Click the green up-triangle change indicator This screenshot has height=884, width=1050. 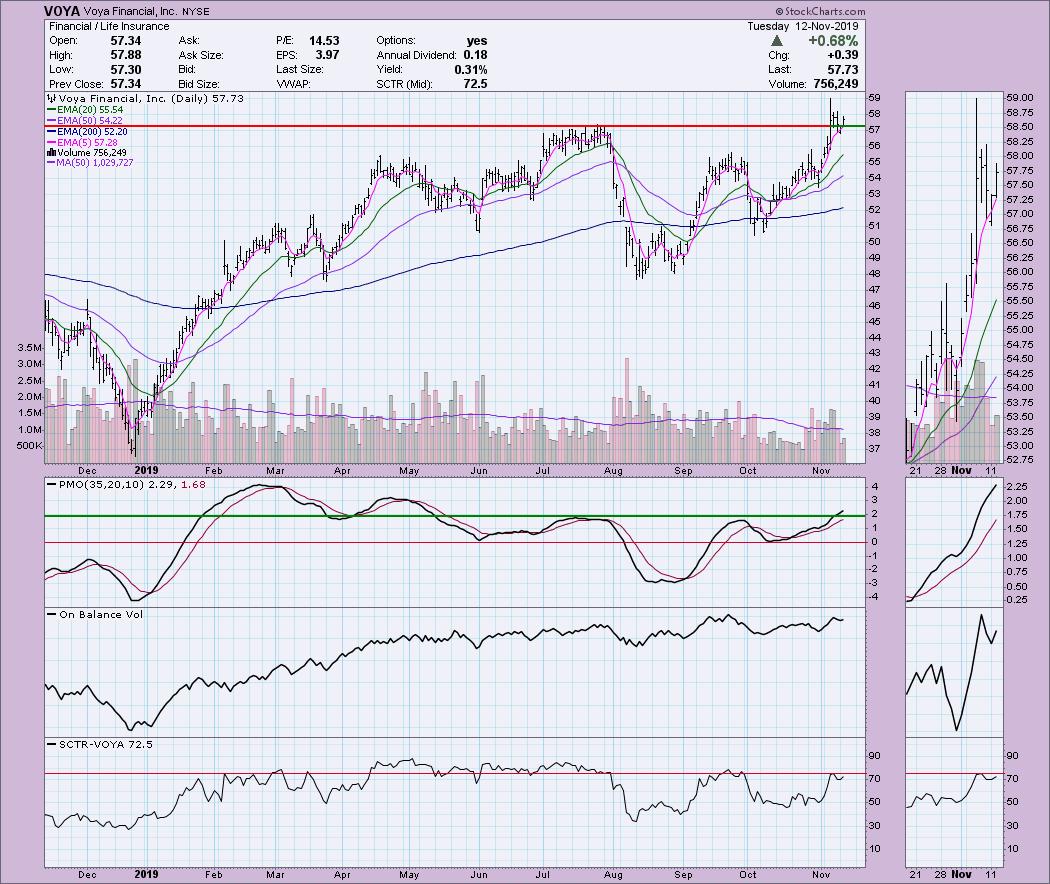(777, 41)
